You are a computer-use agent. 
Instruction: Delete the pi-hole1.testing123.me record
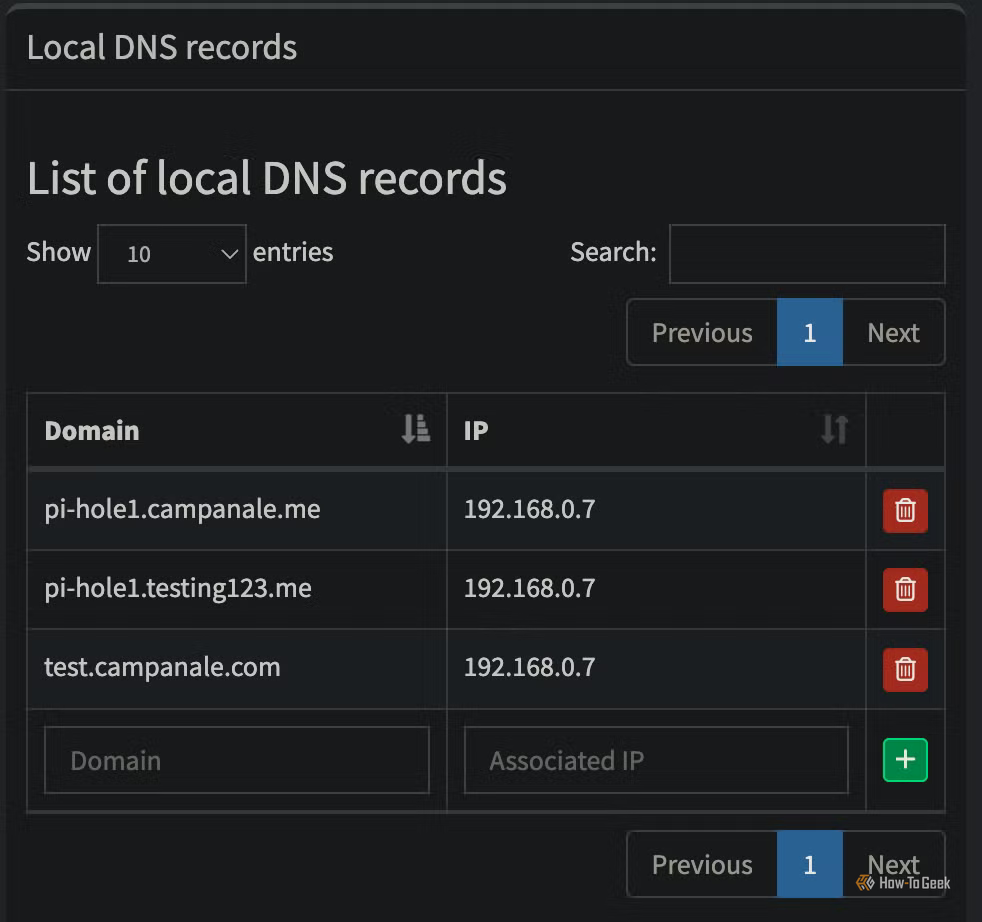(x=905, y=589)
